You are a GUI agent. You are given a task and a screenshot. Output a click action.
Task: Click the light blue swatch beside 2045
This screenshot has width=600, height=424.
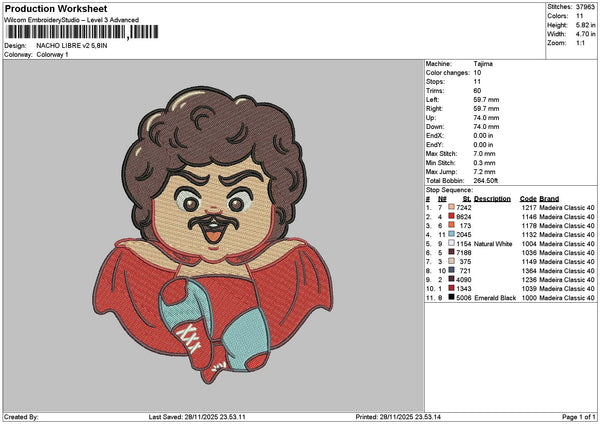pos(452,235)
